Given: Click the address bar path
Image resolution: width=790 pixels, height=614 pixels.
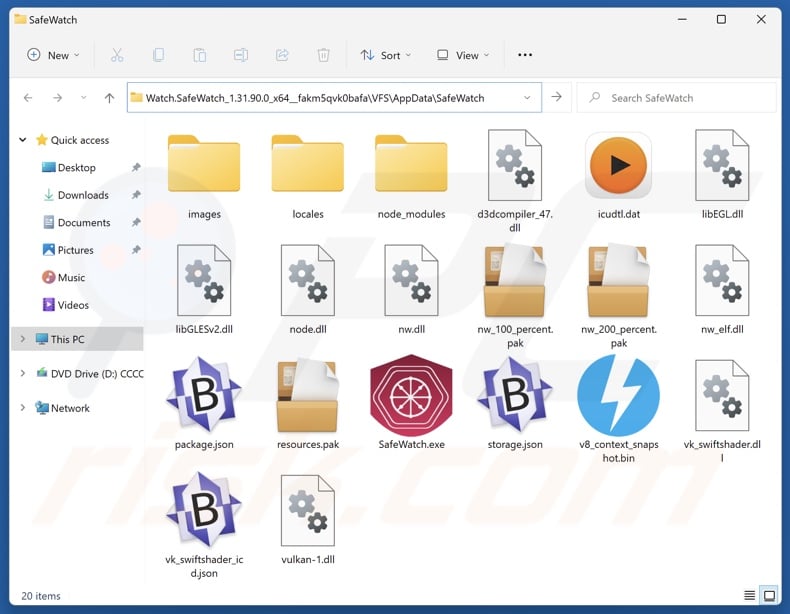Looking at the screenshot, I should [315, 98].
